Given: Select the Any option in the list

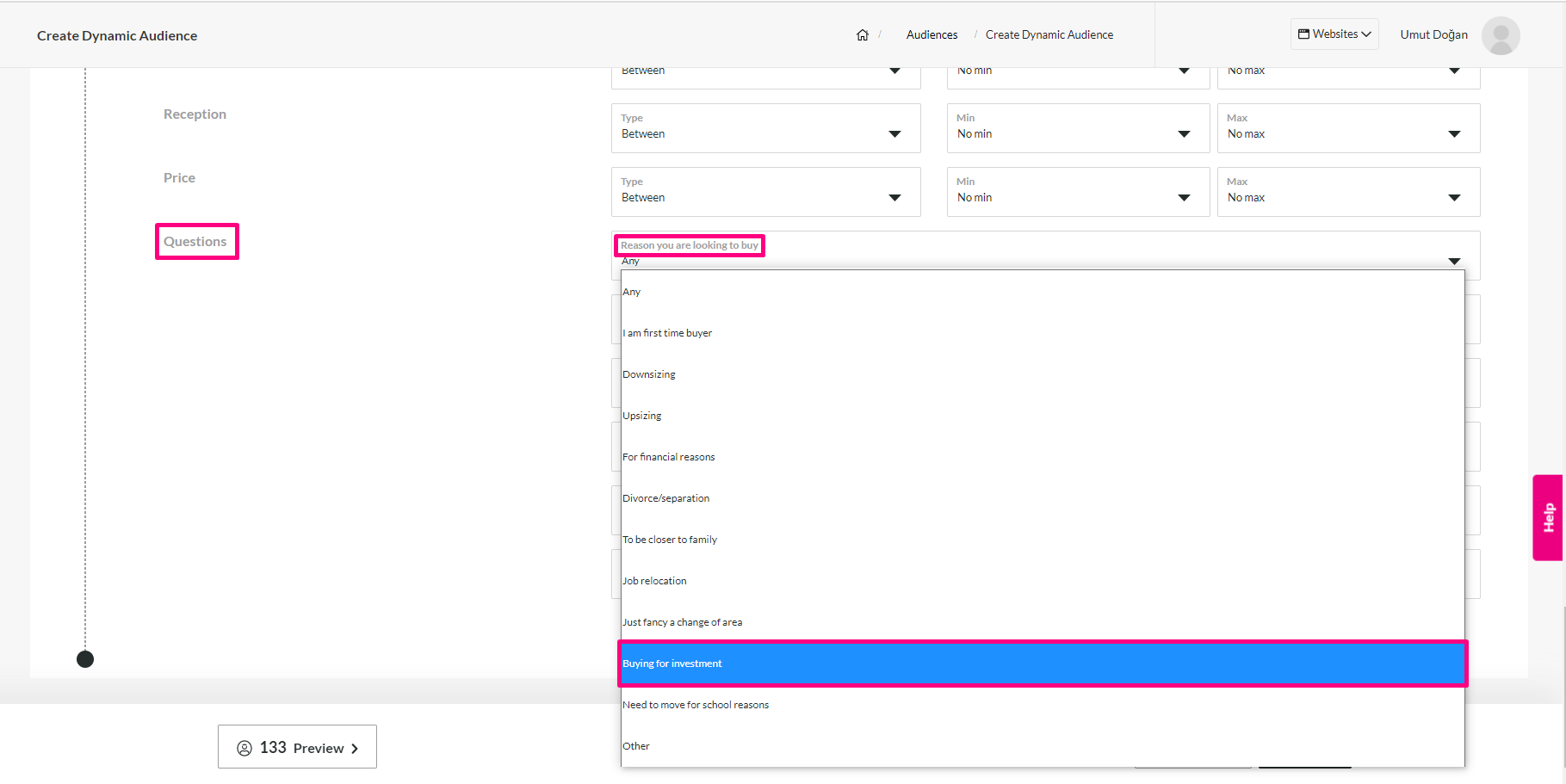Looking at the screenshot, I should click(x=1043, y=292).
